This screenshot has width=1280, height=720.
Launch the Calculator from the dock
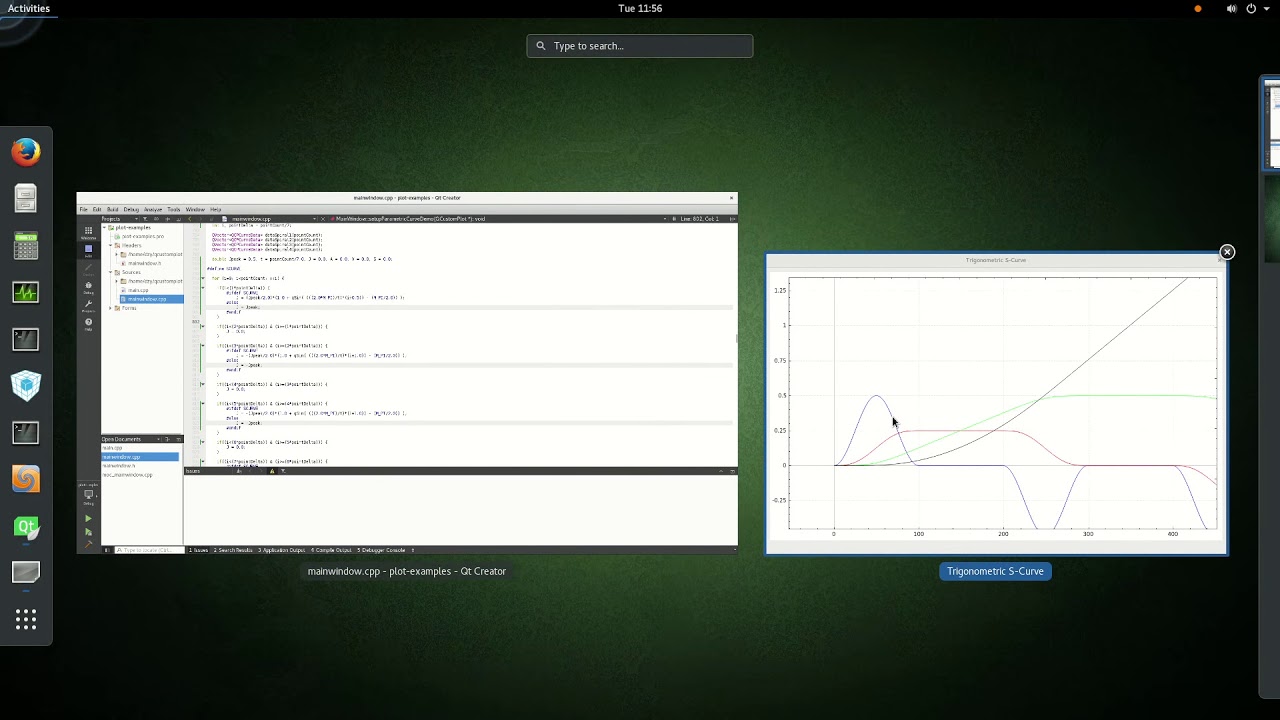(x=26, y=245)
